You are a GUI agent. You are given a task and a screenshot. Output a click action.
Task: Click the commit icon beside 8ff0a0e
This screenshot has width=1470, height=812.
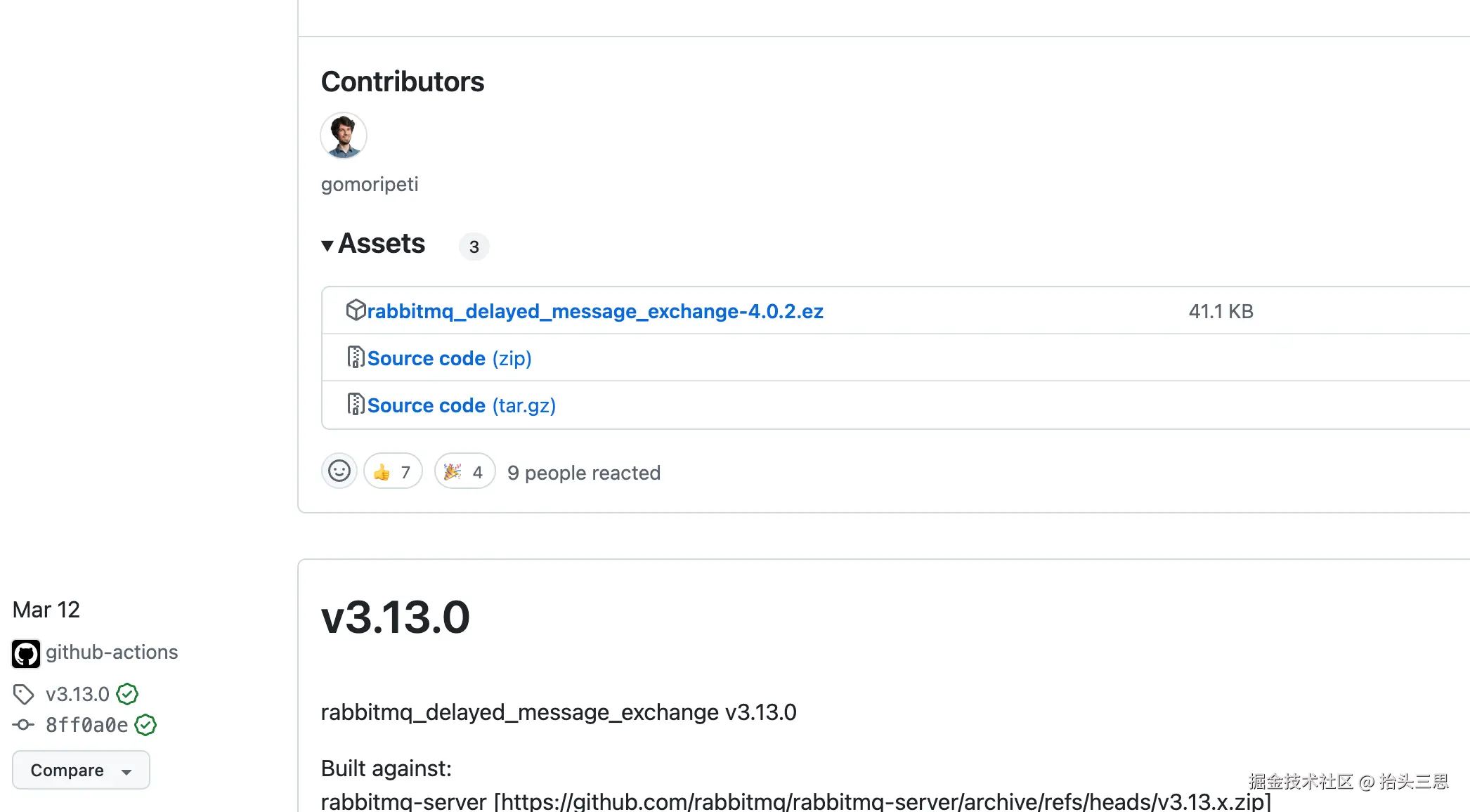click(24, 725)
